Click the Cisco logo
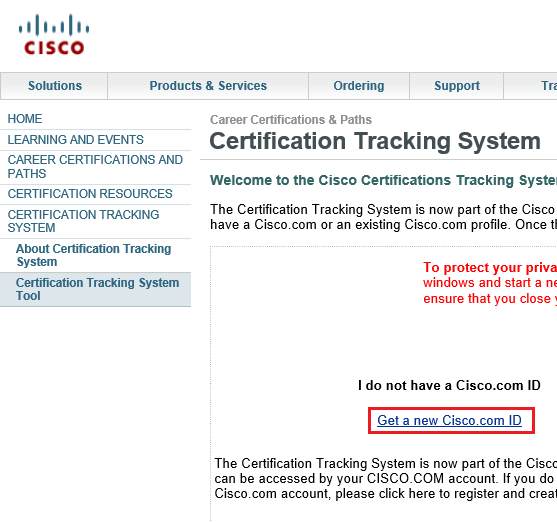The height and width of the screenshot is (522, 557). click(54, 34)
